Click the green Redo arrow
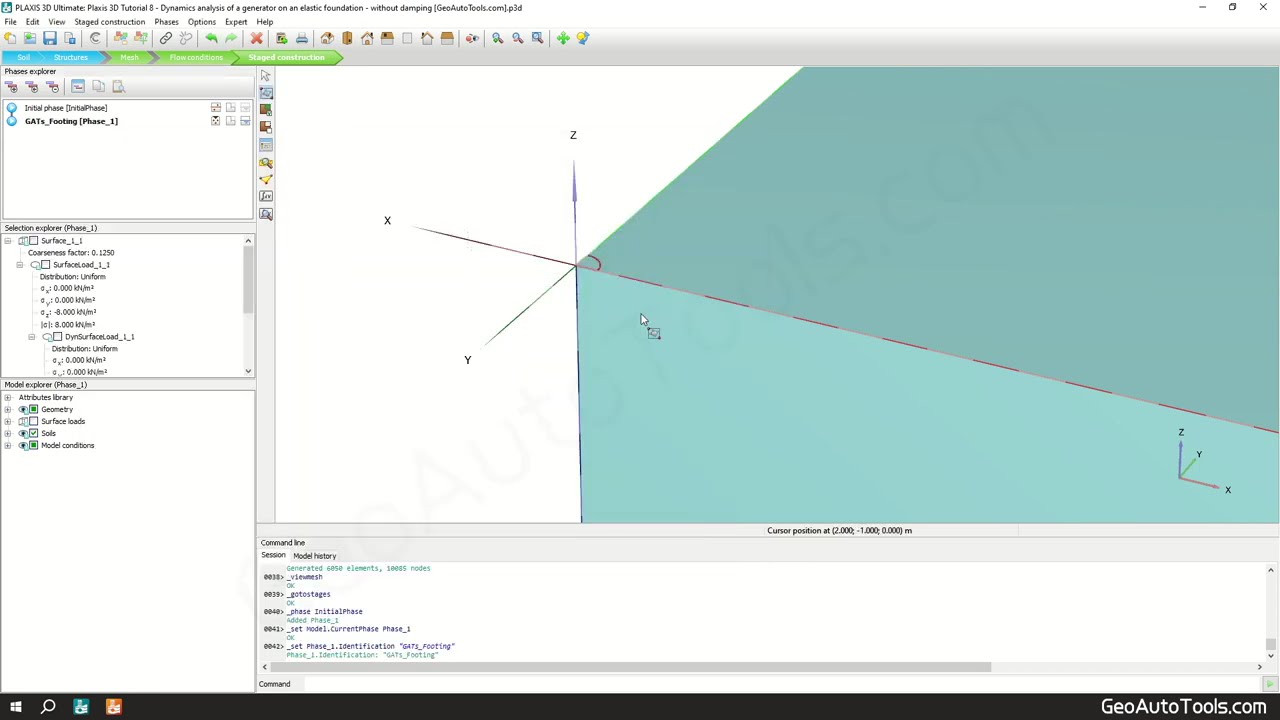 click(231, 38)
